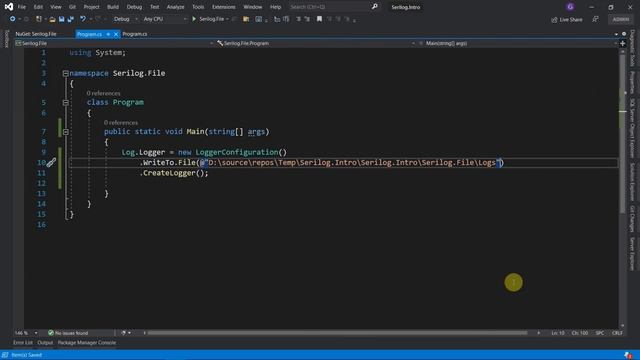This screenshot has width=640, height=360.
Task: Toggle the pin on active Program.cs tab
Action: pos(108,34)
